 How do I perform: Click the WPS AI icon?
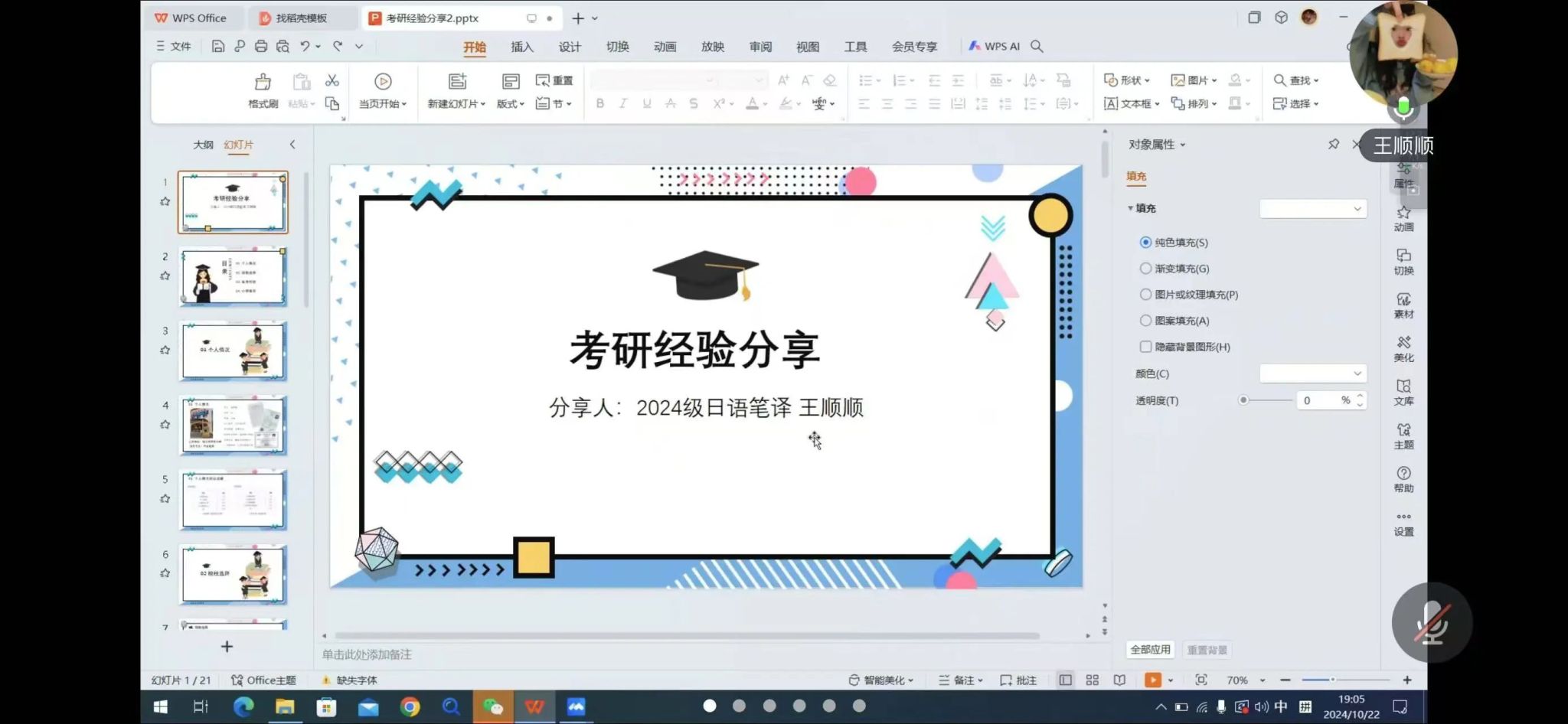click(994, 47)
